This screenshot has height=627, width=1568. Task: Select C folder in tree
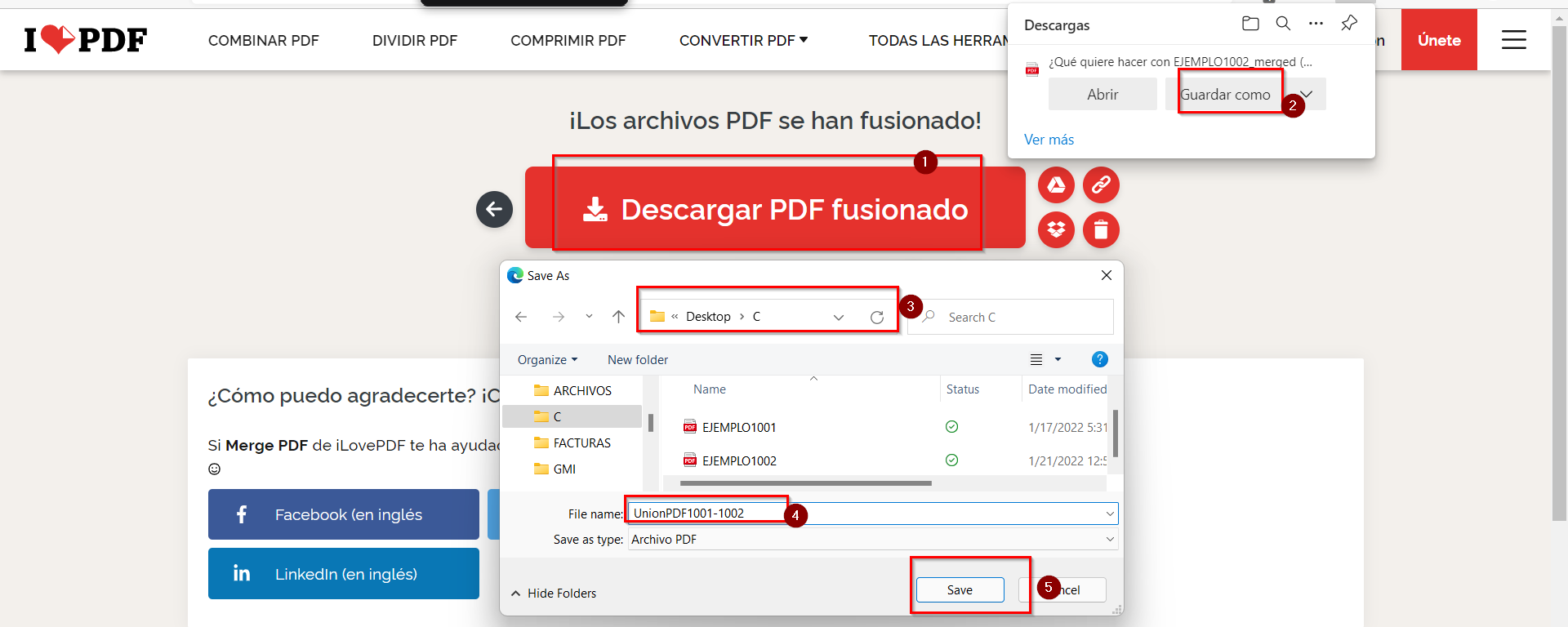point(572,416)
